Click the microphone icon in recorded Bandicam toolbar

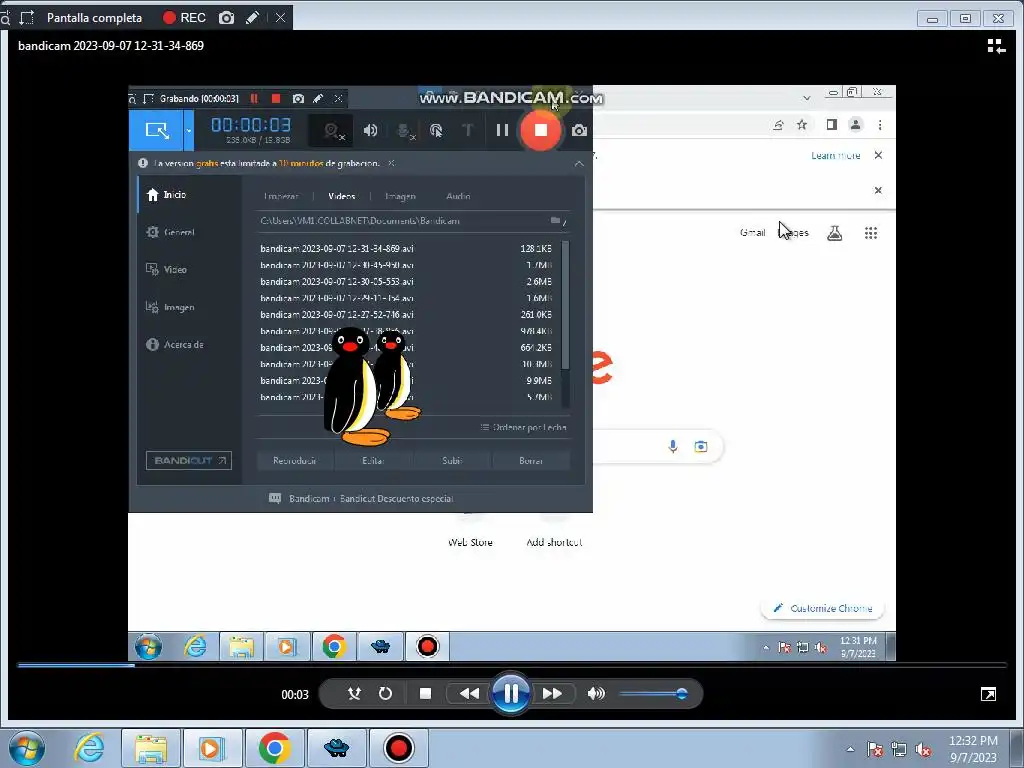[405, 131]
